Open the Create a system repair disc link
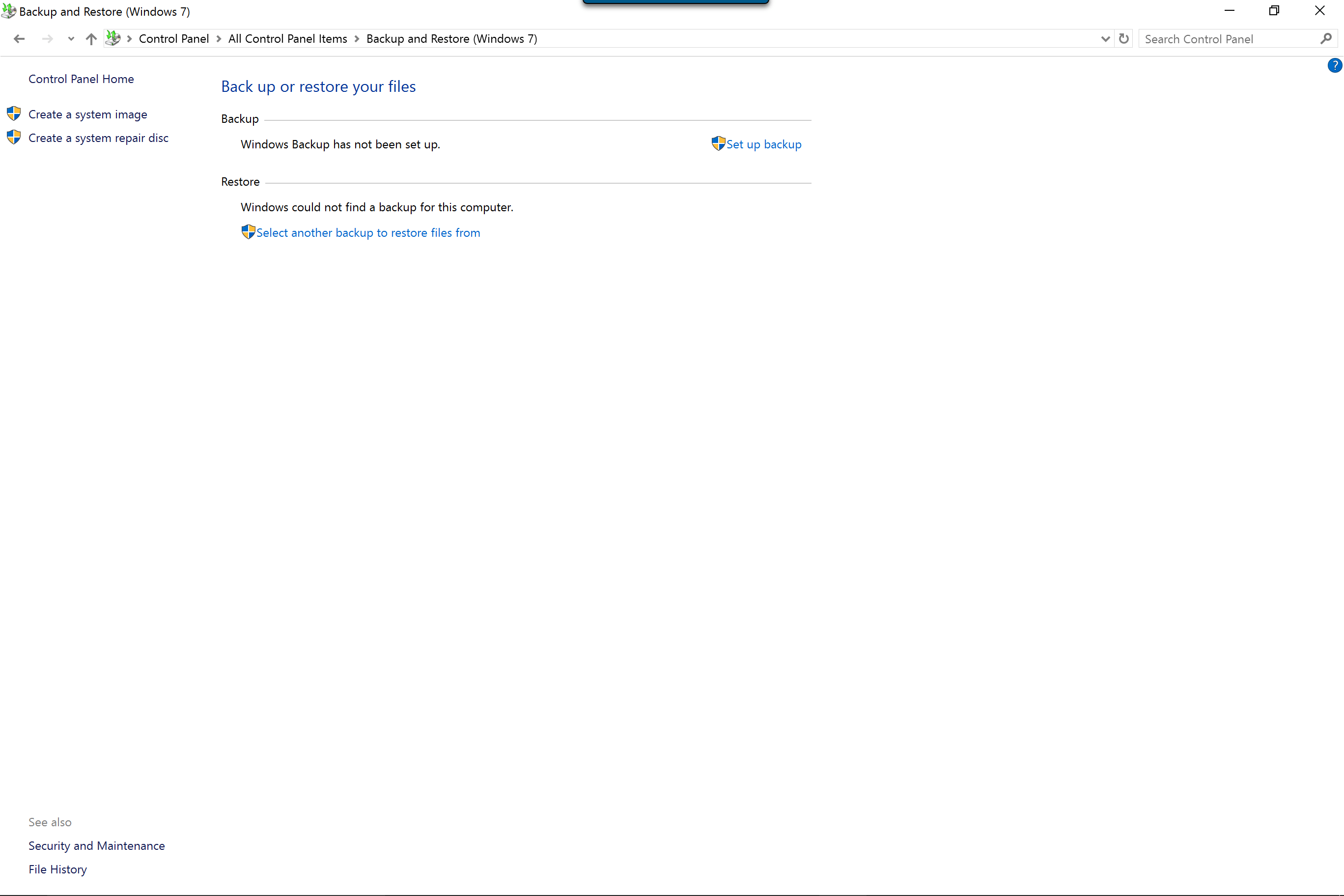The width and height of the screenshot is (1344, 896). point(98,138)
